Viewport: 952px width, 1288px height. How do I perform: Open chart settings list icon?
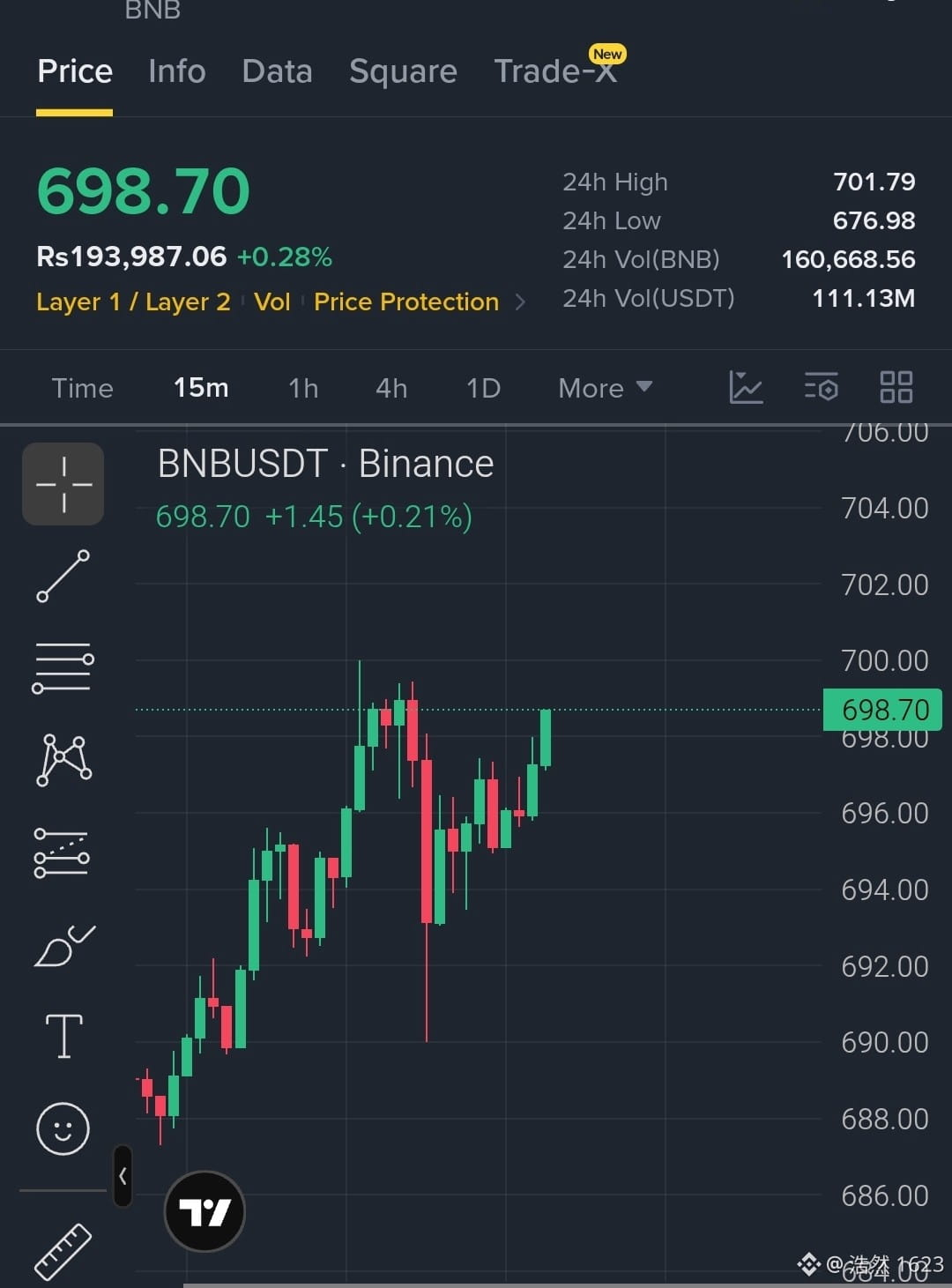click(822, 387)
